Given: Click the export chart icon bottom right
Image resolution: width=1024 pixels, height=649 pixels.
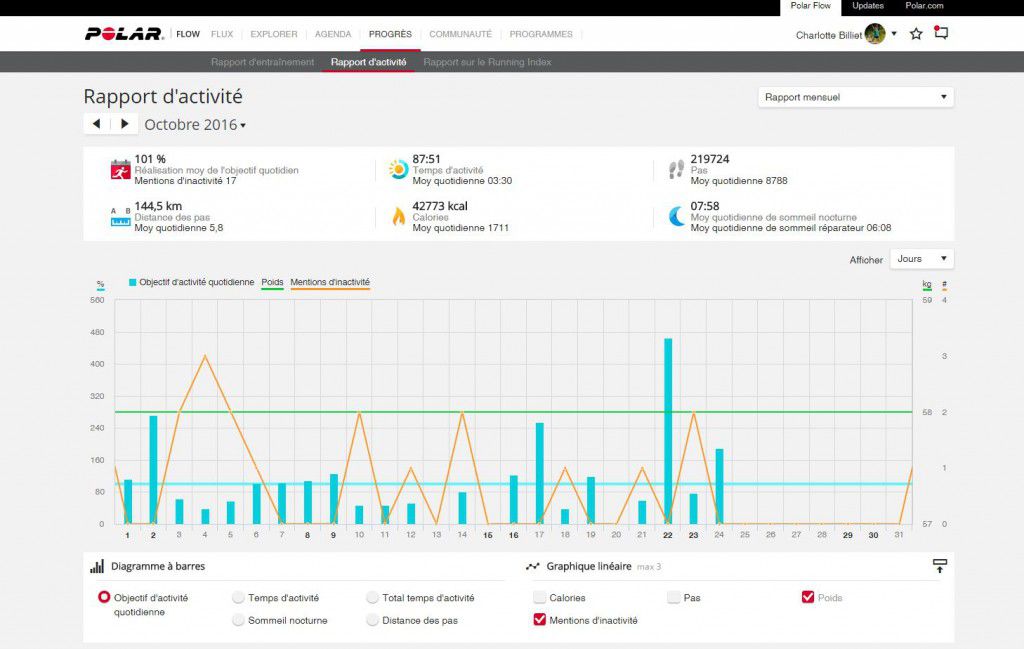Looking at the screenshot, I should 939,566.
